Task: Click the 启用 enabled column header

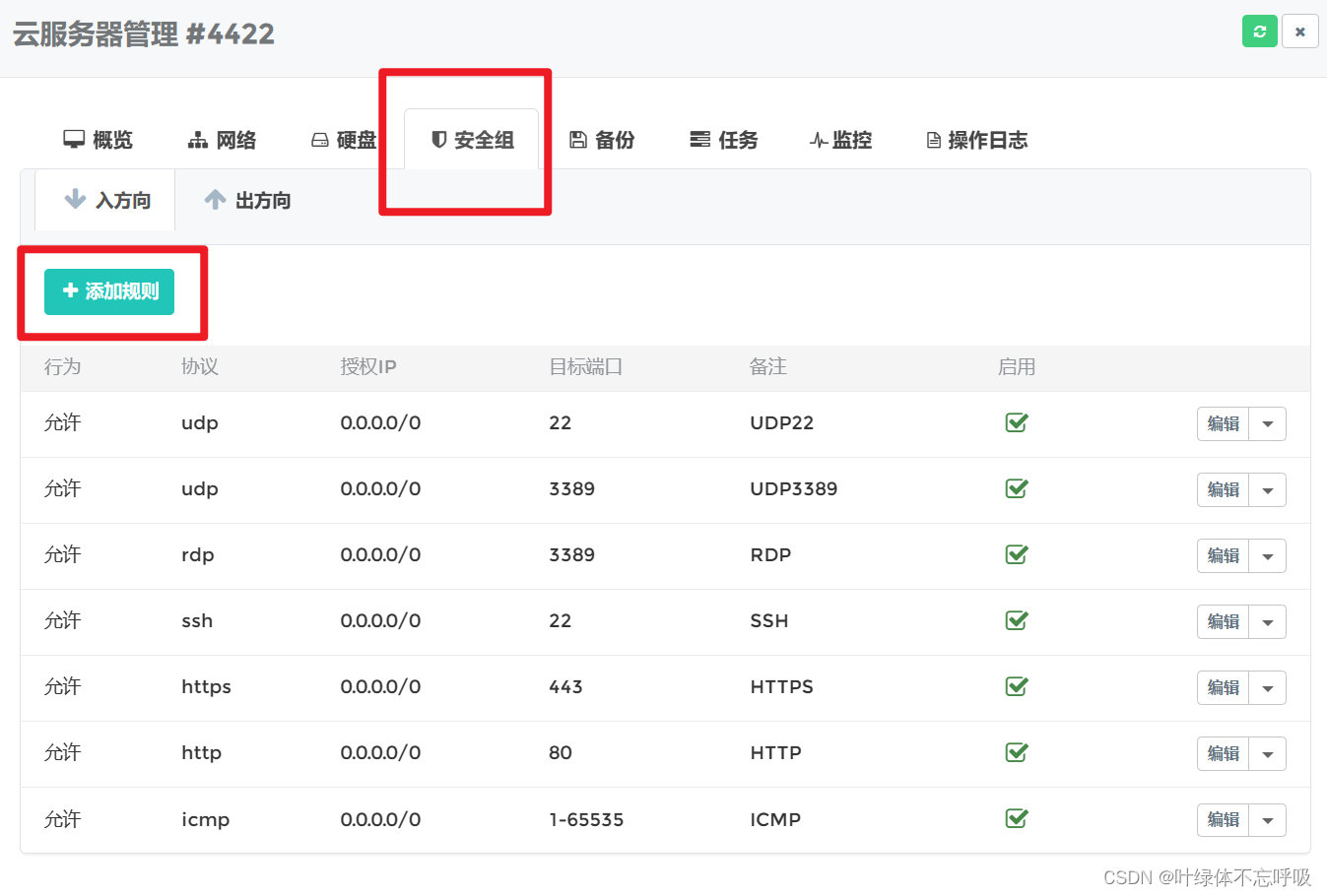Action: coord(1017,366)
